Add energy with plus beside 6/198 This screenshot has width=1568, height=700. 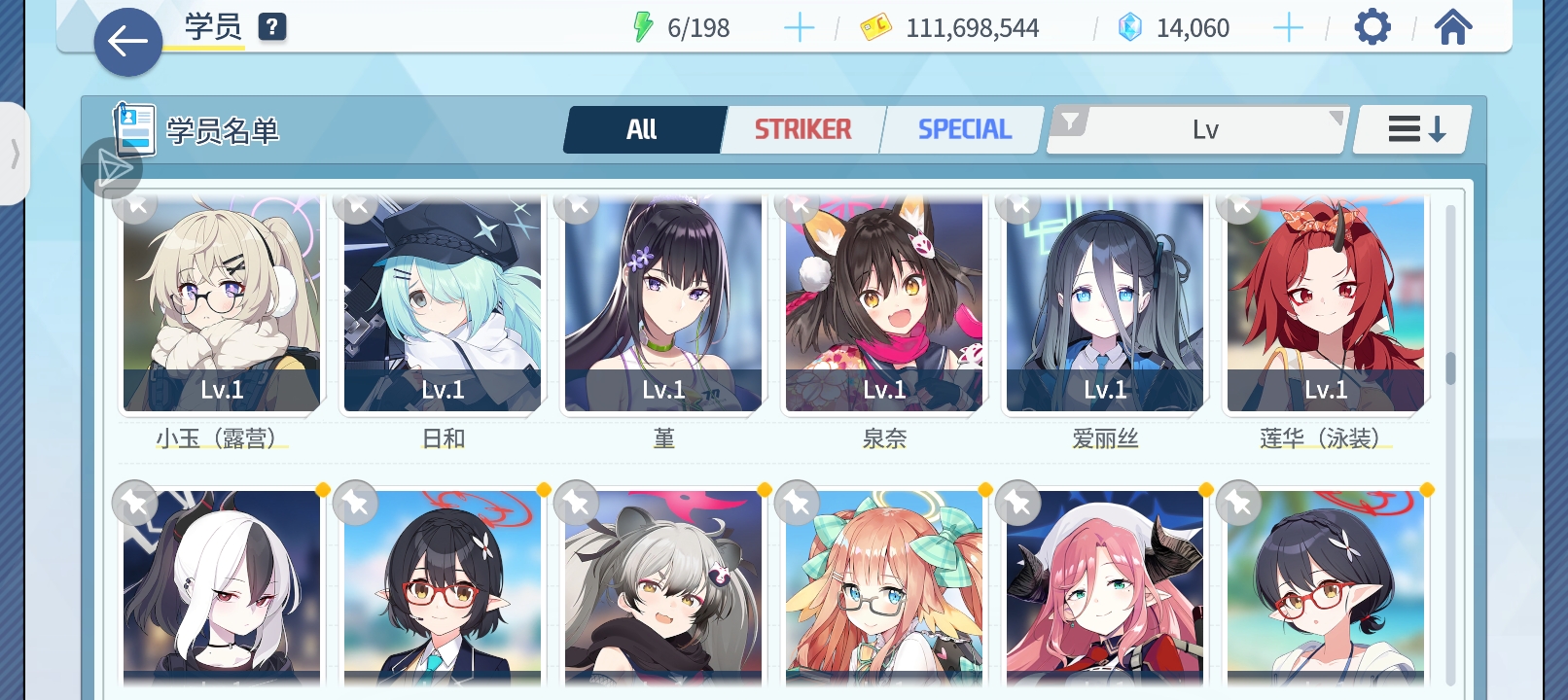pyautogui.click(x=799, y=28)
